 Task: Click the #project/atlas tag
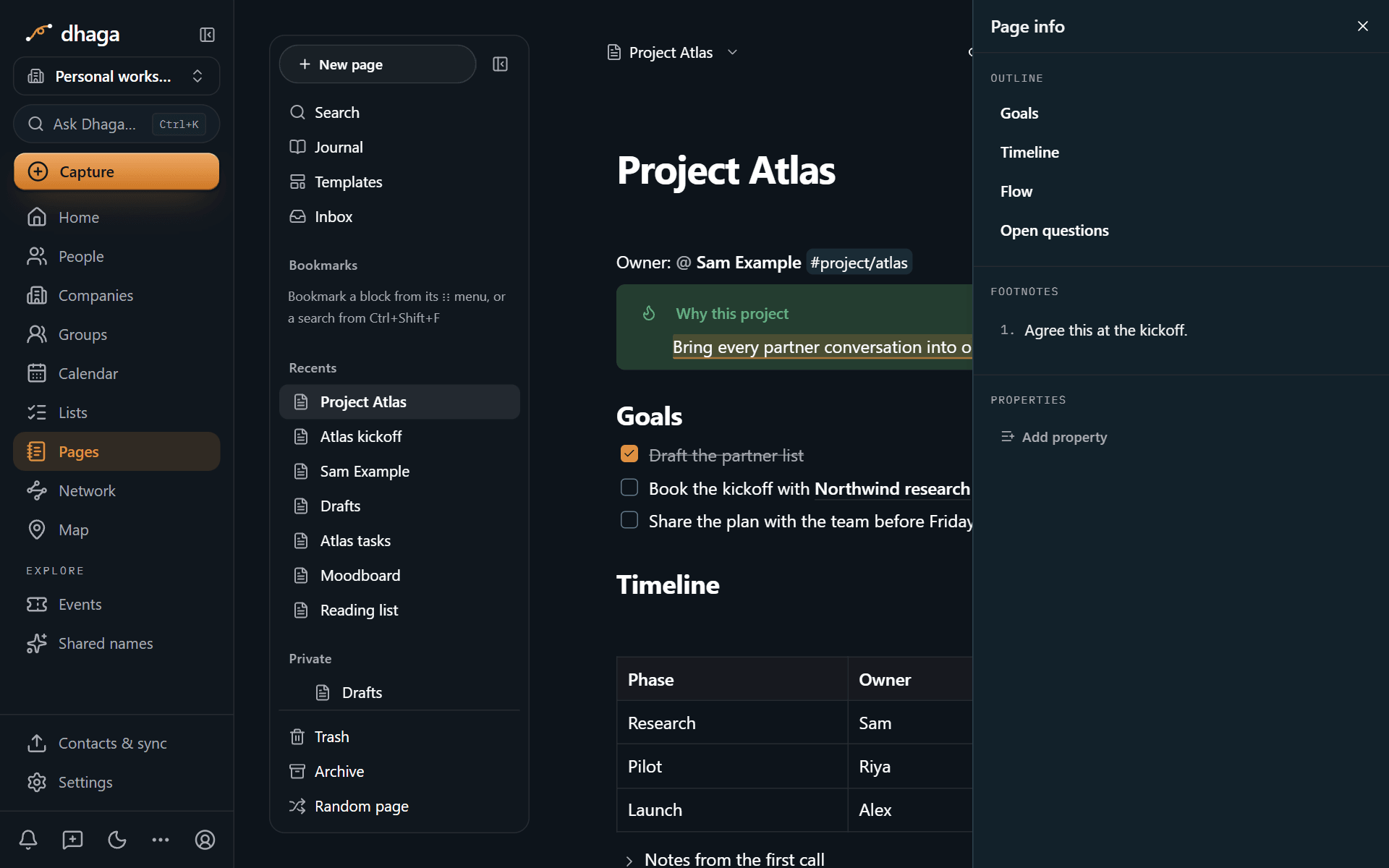click(859, 263)
